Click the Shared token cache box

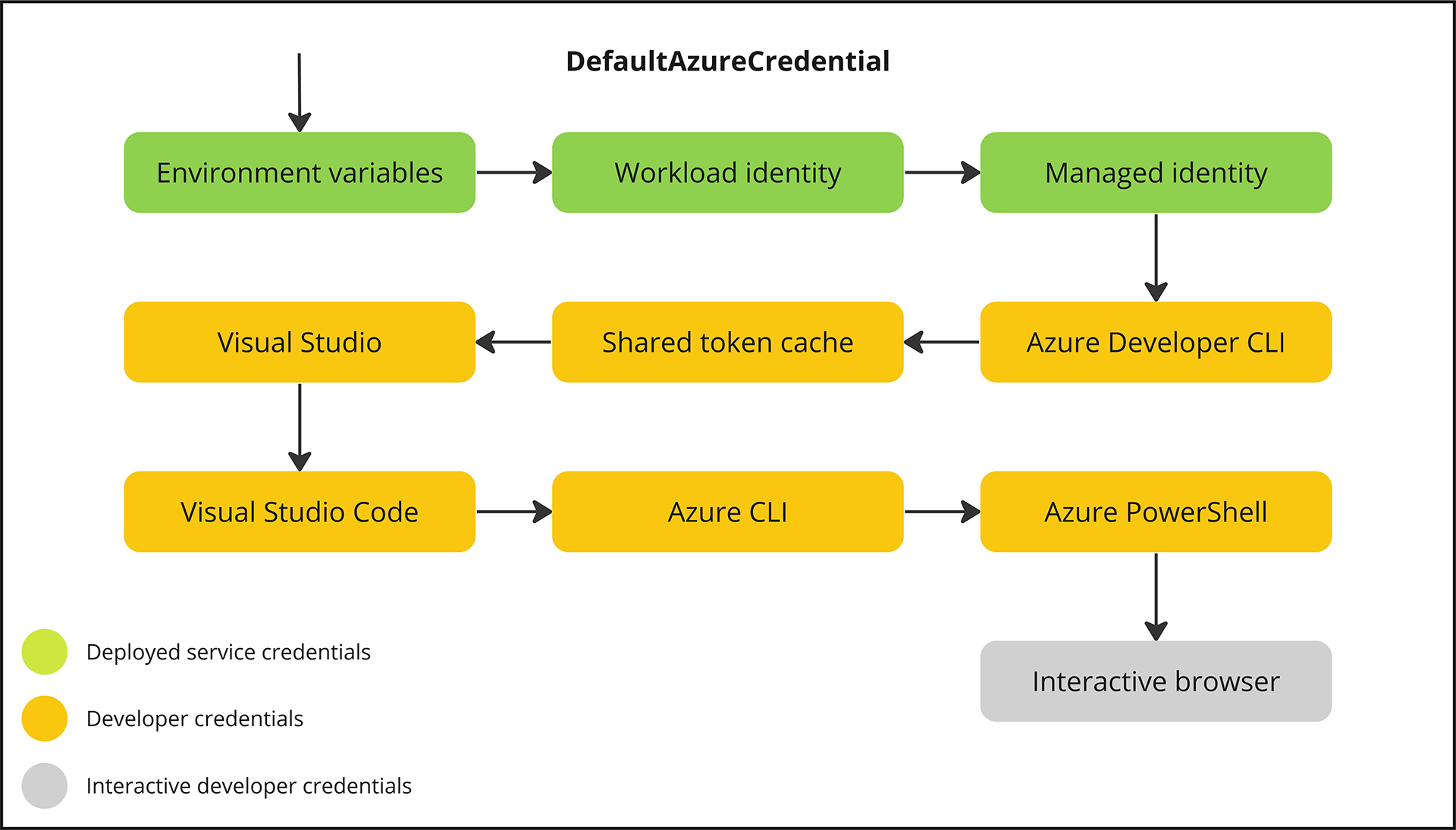(727, 342)
